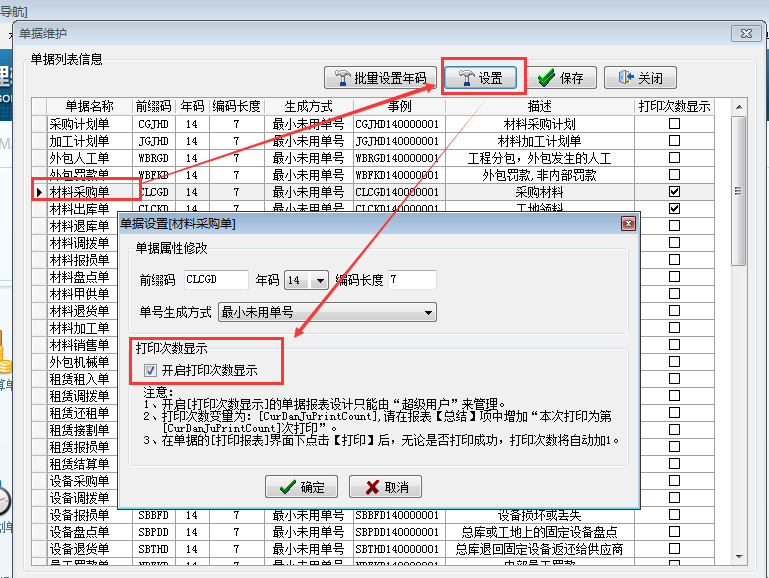Screen dimensions: 769x578
Task: Click the 前缀码 input field CLCGD
Action: (x=214, y=280)
